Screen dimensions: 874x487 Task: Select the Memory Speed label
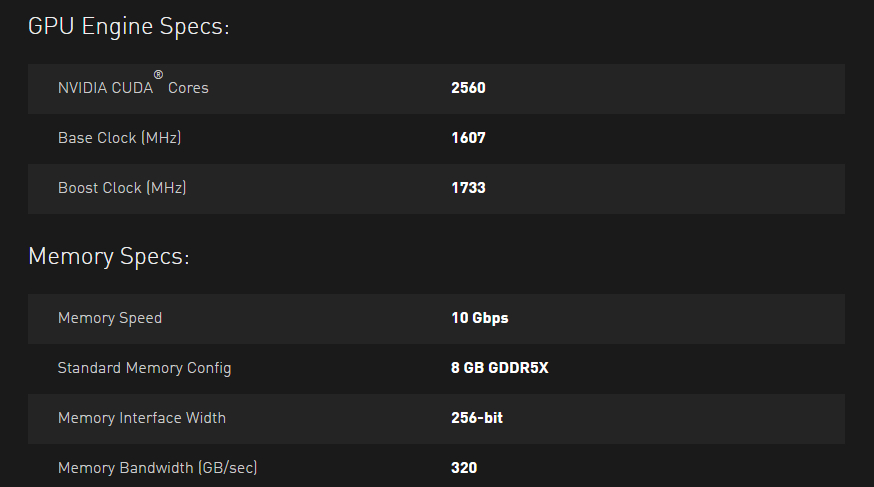110,318
